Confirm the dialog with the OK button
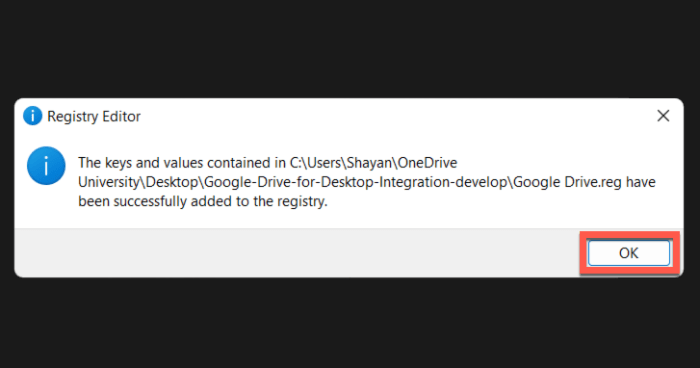 (x=629, y=253)
